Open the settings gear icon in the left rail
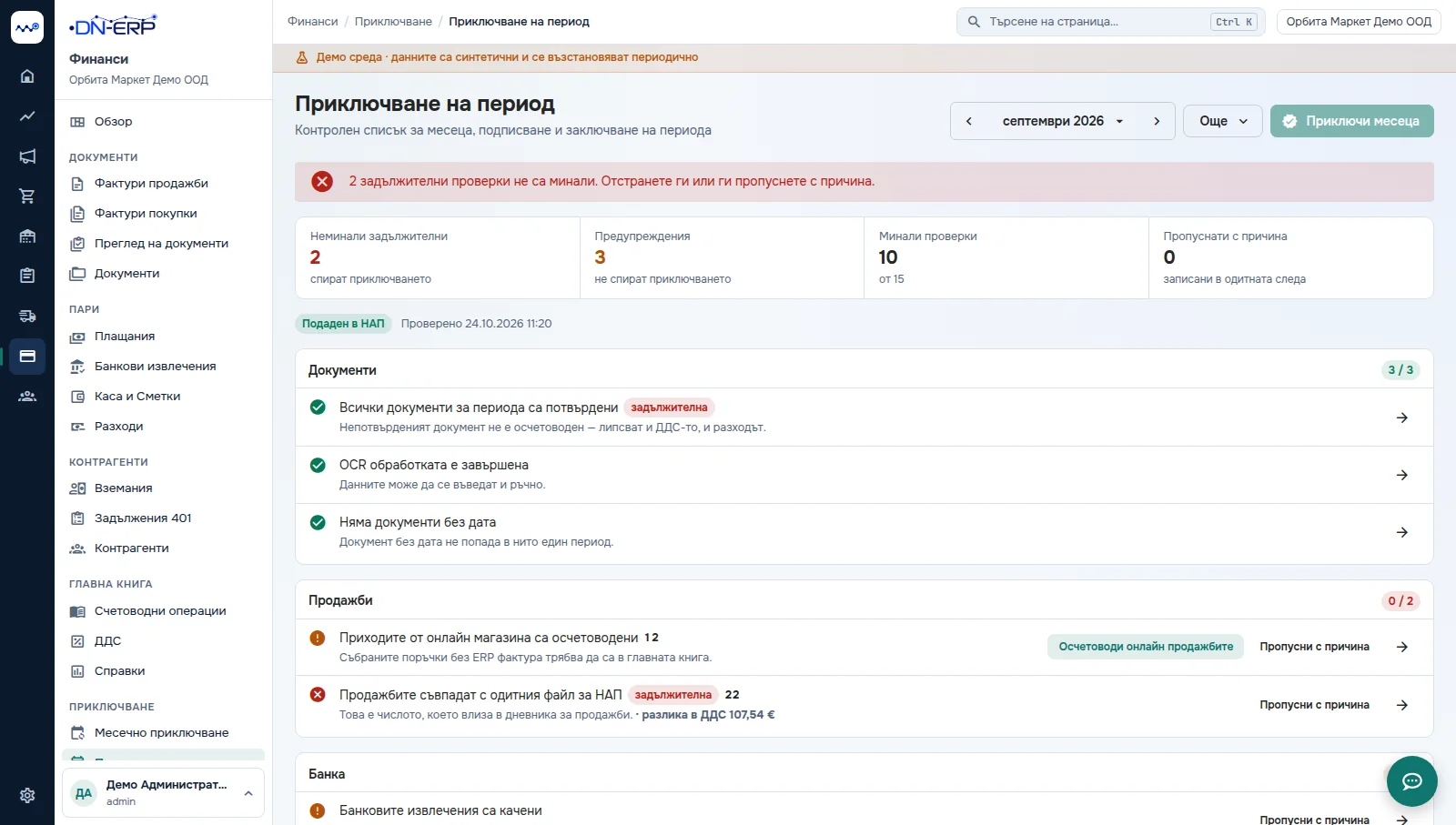This screenshot has width=1456, height=825. pyautogui.click(x=27, y=795)
